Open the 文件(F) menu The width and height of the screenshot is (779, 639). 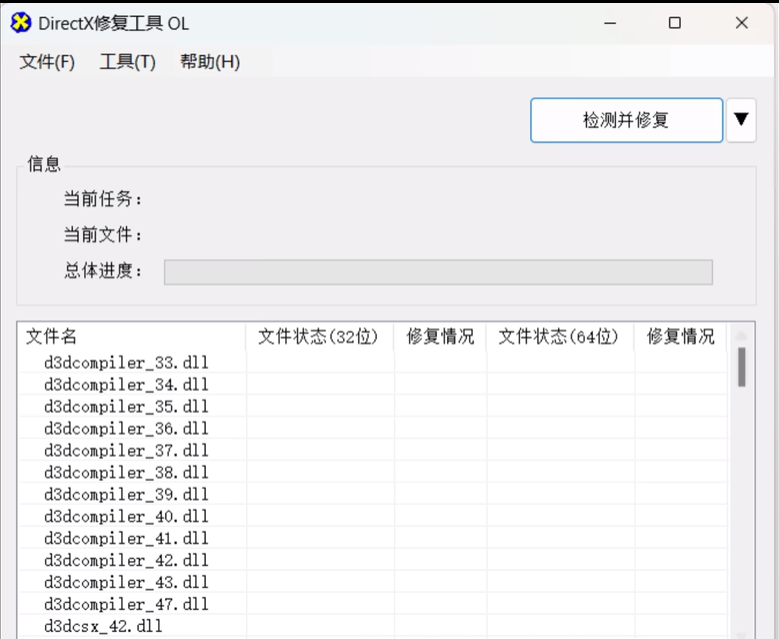(47, 62)
